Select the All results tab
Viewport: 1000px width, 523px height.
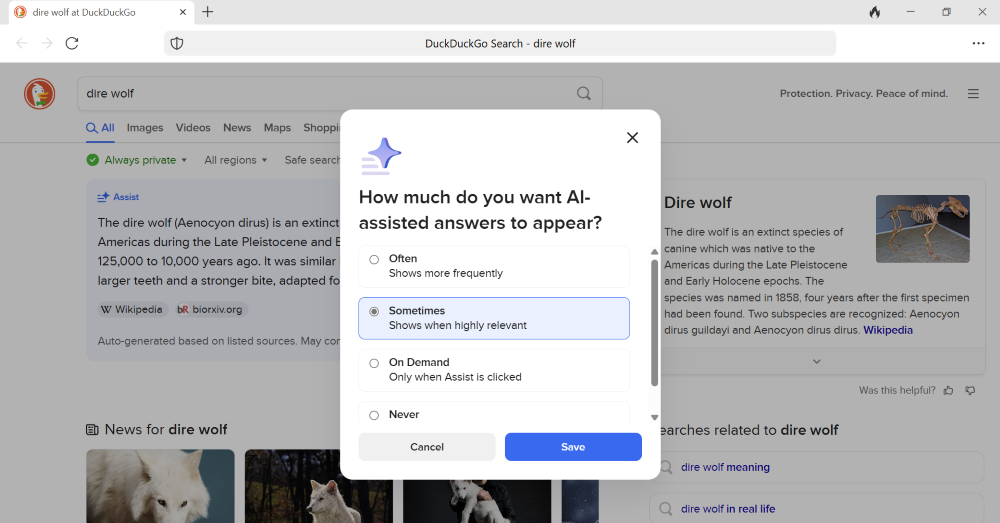coord(101,128)
